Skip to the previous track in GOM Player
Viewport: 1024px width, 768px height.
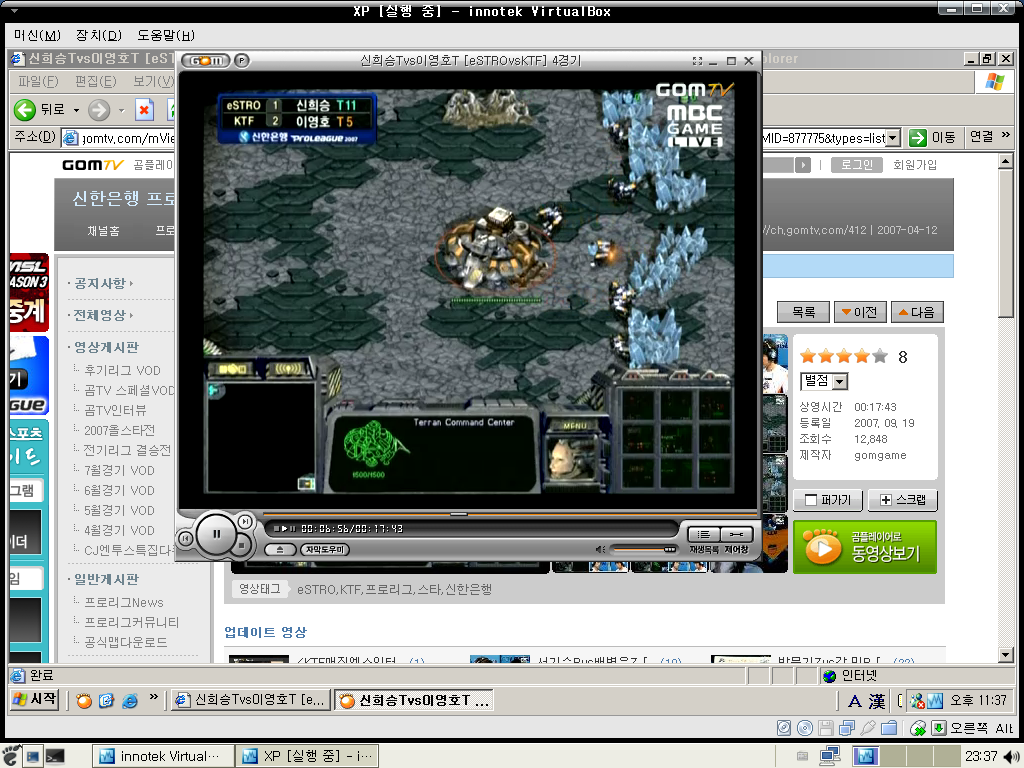click(x=186, y=538)
